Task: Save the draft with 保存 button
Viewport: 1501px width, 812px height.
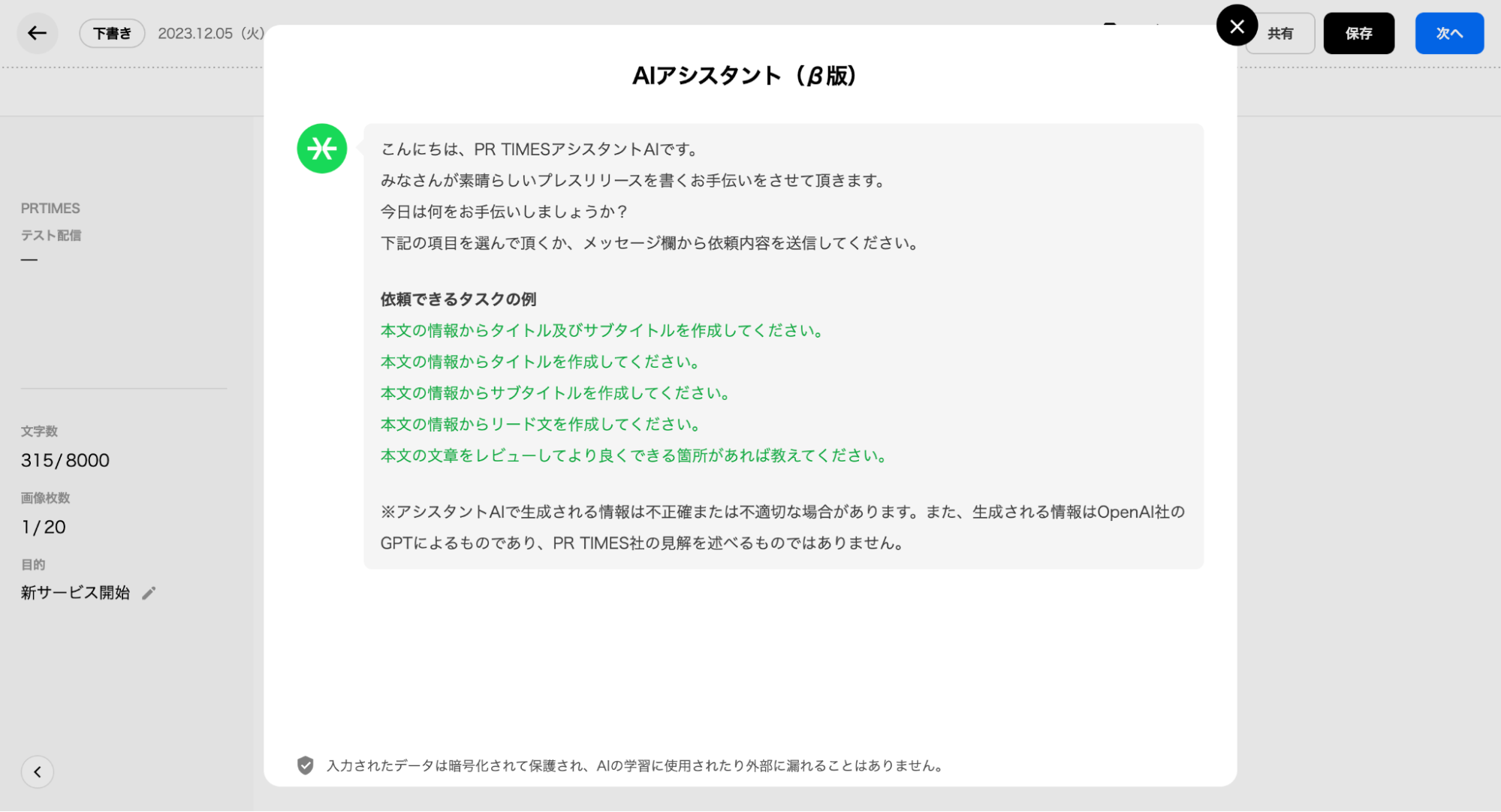Action: (x=1358, y=33)
